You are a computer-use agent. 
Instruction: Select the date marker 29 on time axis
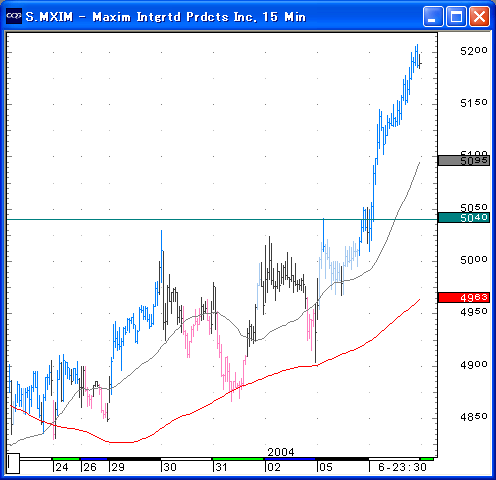118,467
